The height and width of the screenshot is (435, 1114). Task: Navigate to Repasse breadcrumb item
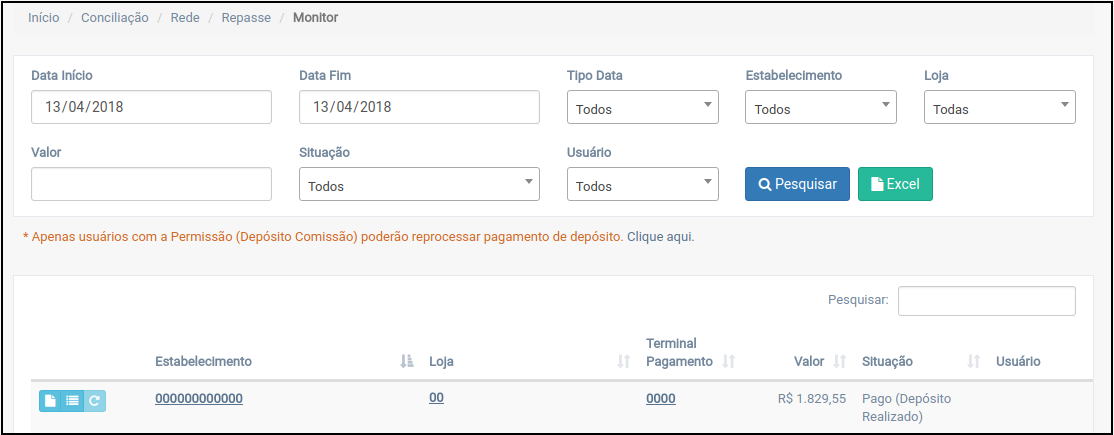pyautogui.click(x=246, y=18)
